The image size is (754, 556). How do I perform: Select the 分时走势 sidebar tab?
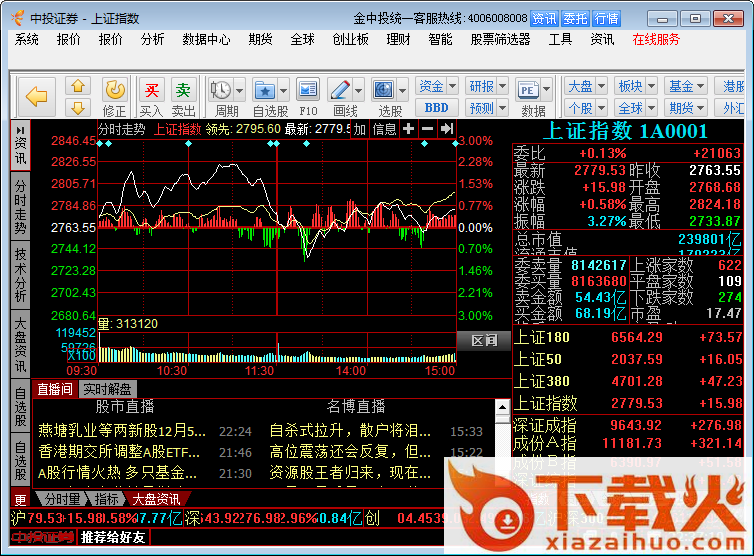pyautogui.click(x=20, y=206)
